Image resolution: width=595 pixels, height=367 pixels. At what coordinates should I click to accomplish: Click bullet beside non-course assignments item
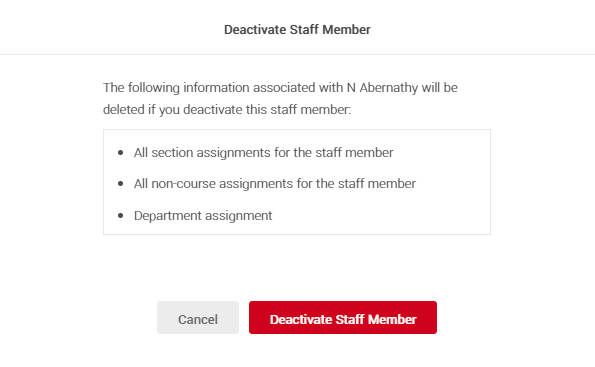click(x=121, y=184)
